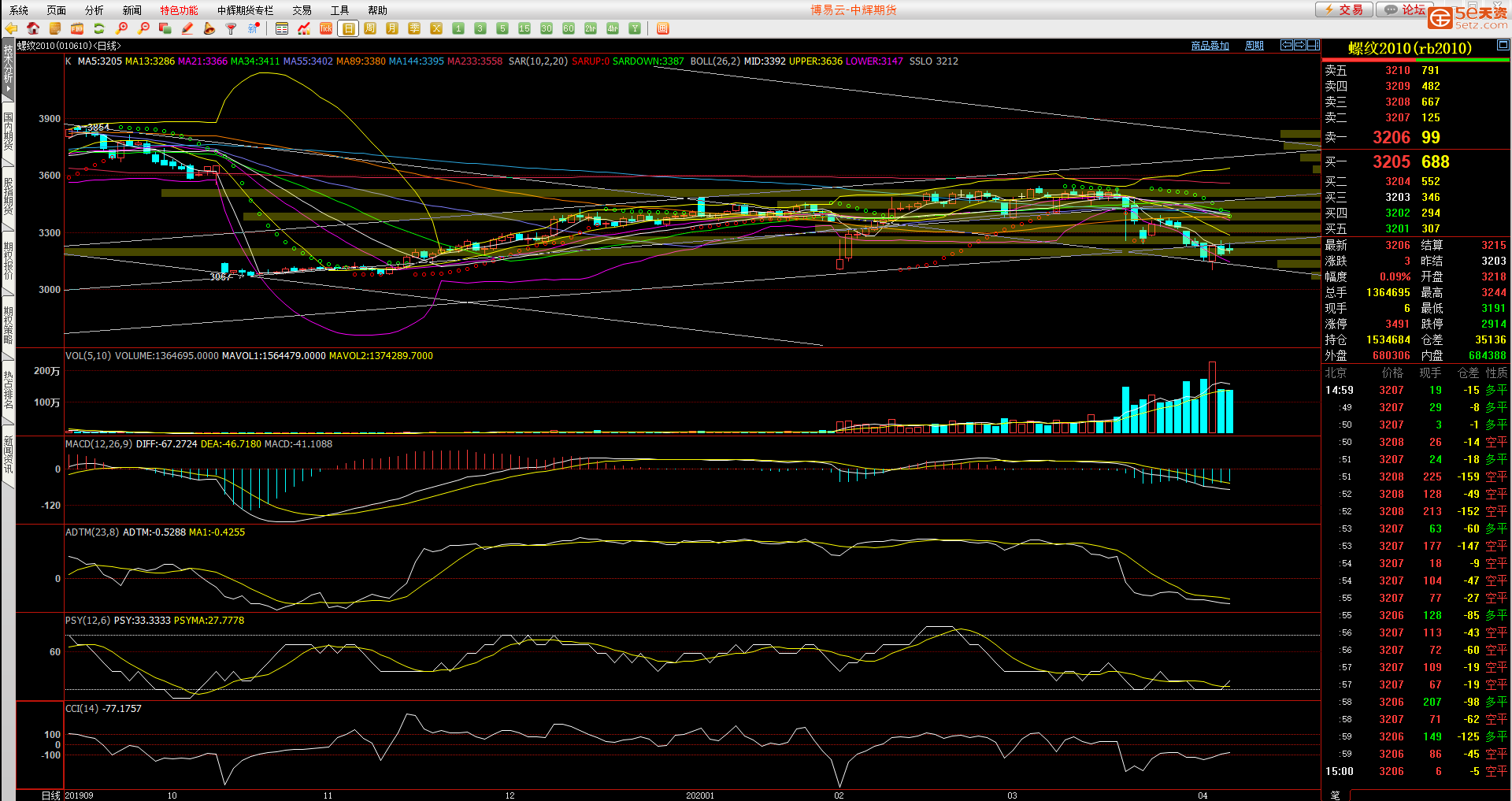
Task: Click the right arrow chart navigation icon
Action: click(x=1300, y=45)
